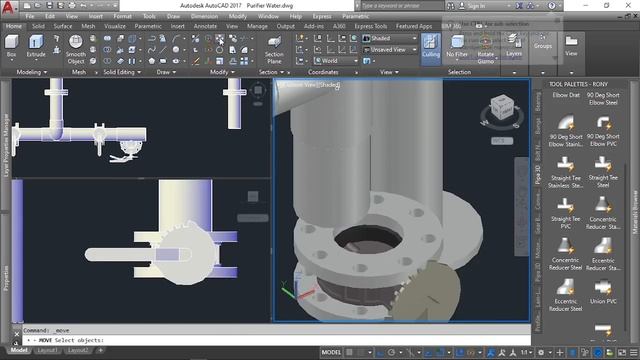Expand the View panel dropdown below the ribbon
640x360 pixels.
tap(389, 72)
